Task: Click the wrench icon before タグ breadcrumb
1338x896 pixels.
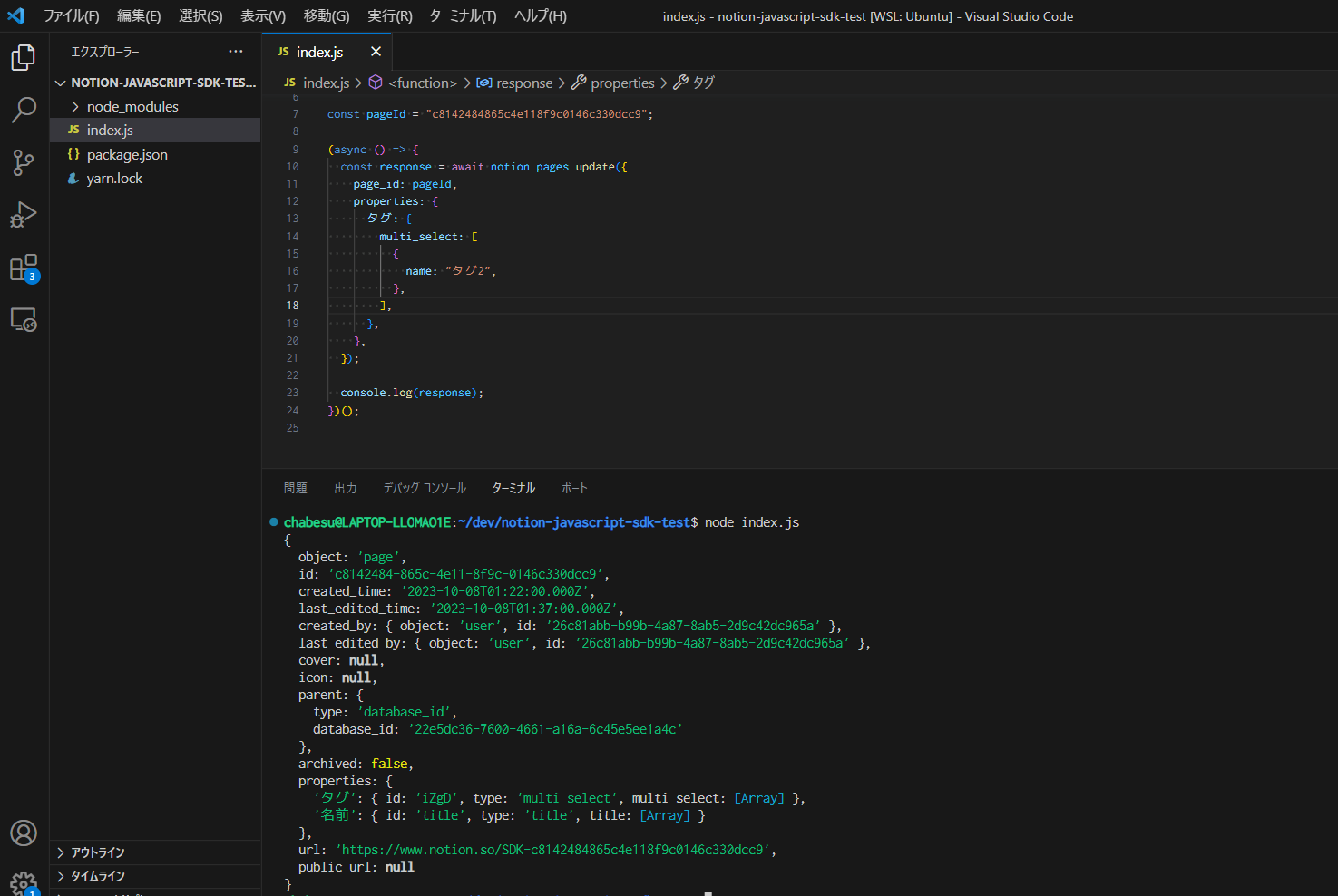Action: click(x=680, y=83)
